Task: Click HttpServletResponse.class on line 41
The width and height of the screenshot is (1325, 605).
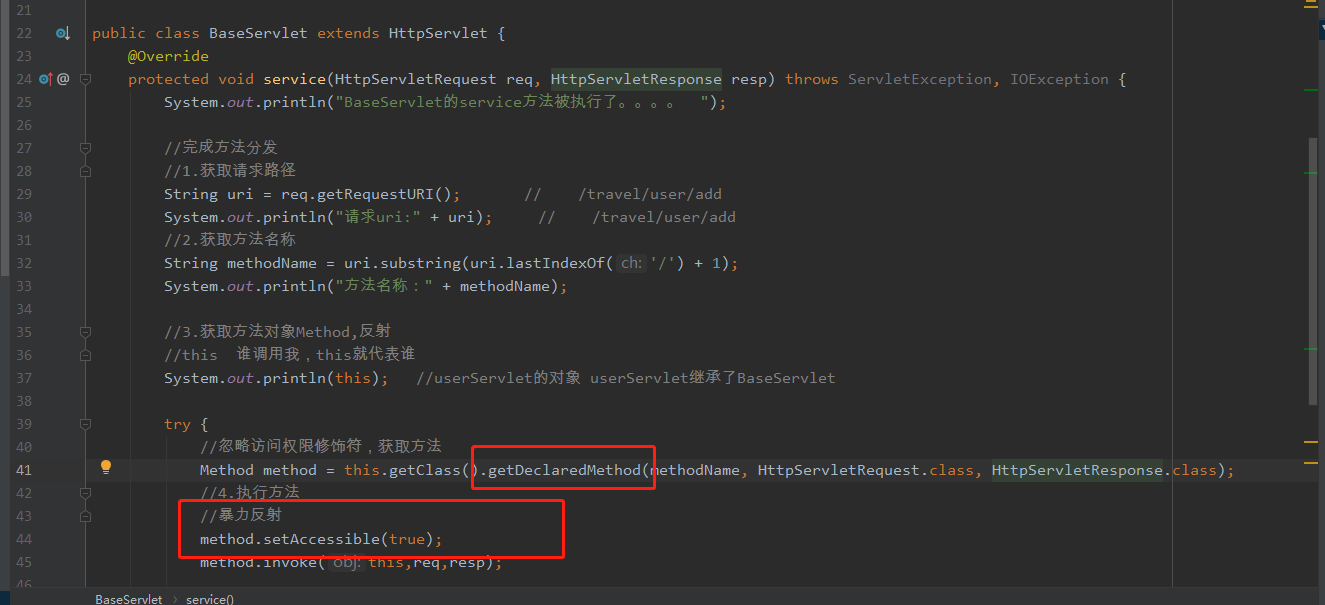Action: 1105,470
